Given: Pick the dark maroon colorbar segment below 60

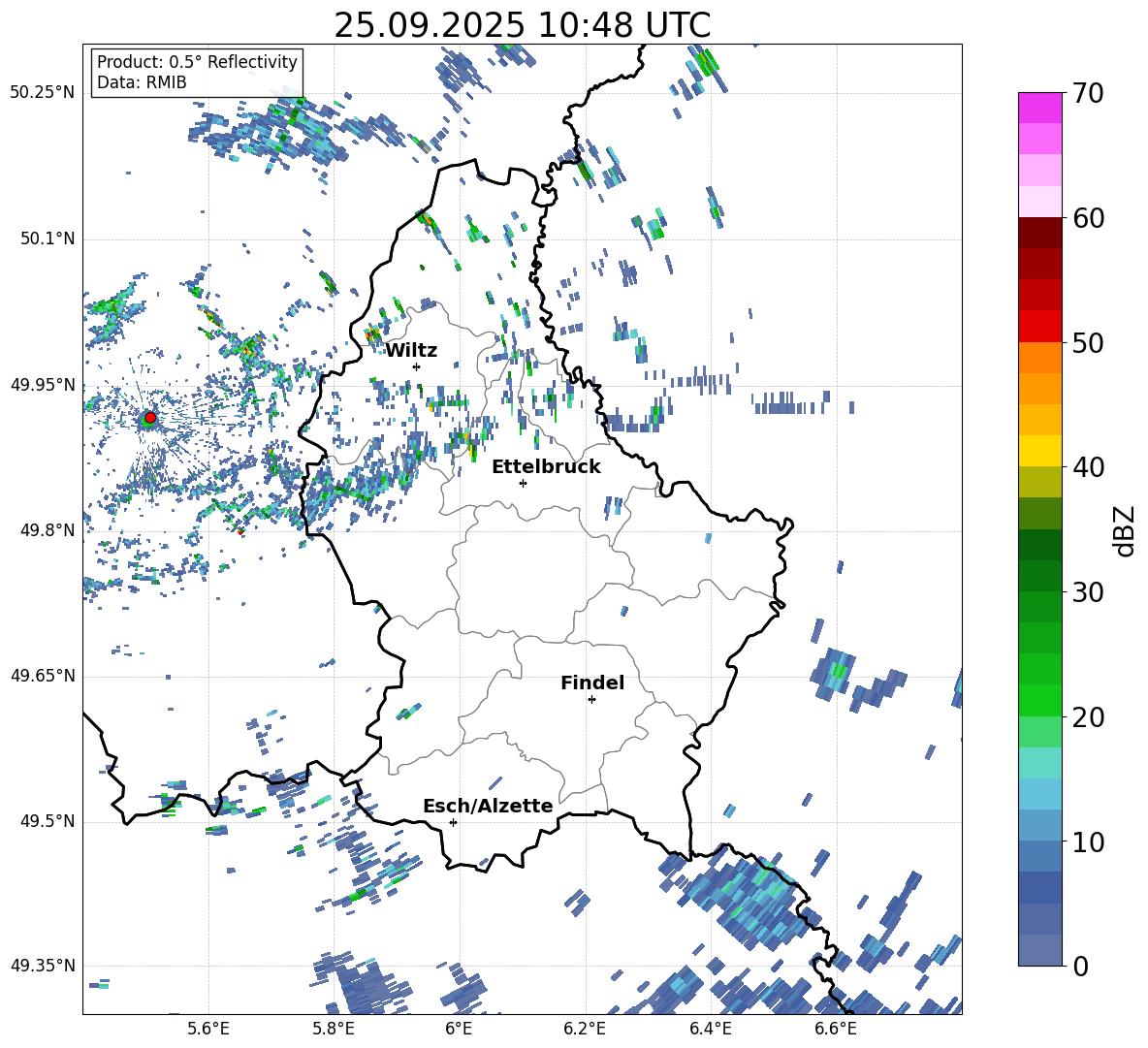Looking at the screenshot, I should coord(1039,233).
